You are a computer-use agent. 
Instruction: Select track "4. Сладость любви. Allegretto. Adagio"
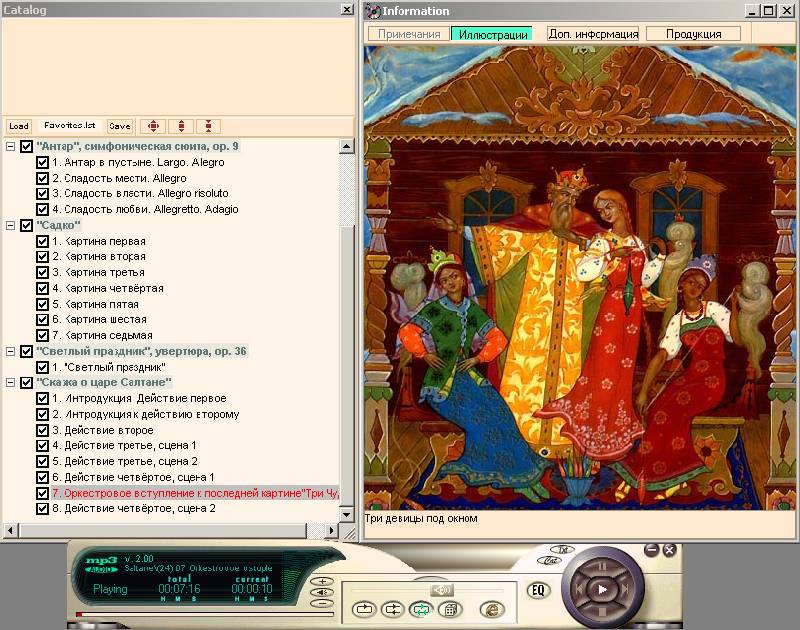pyautogui.click(x=145, y=209)
